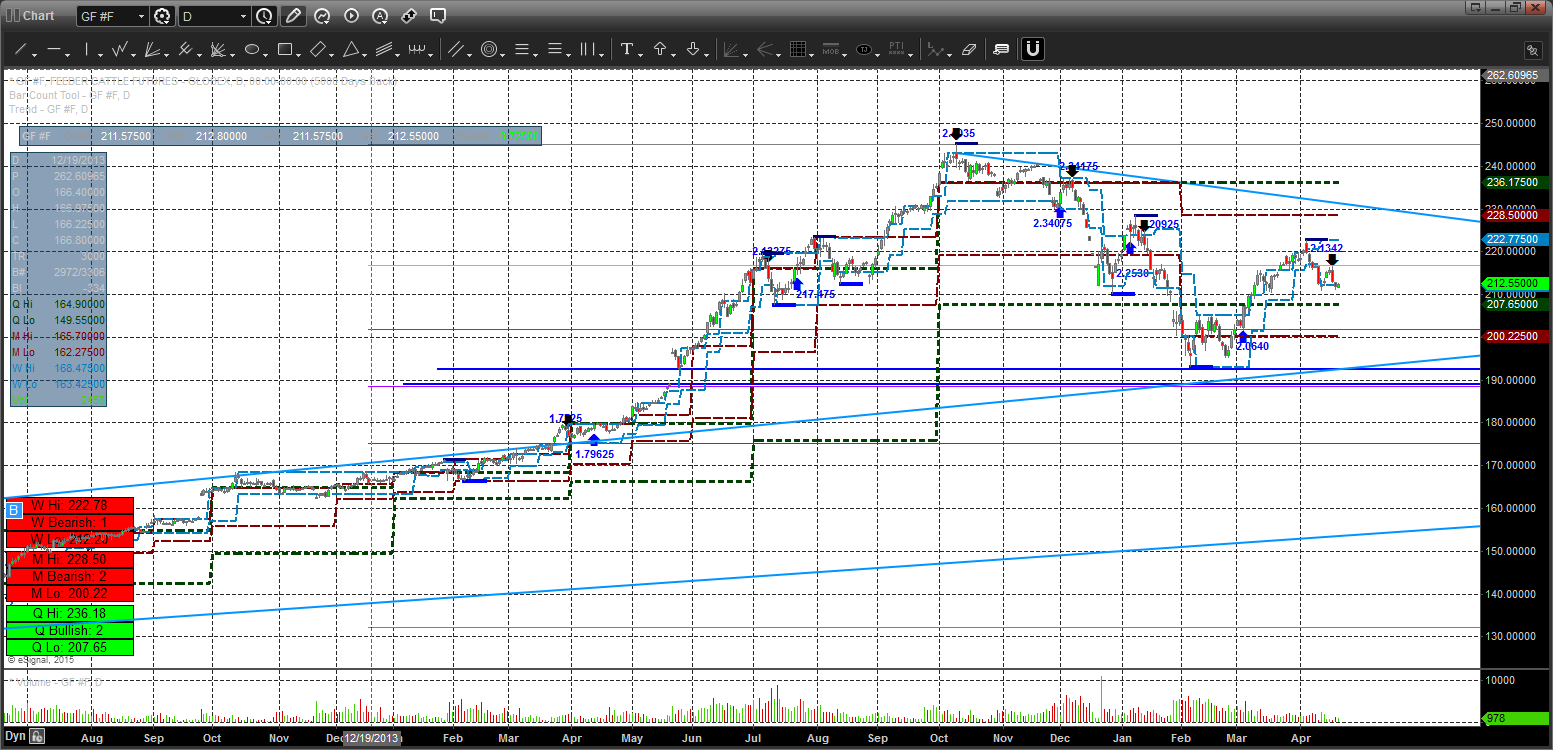The width and height of the screenshot is (1553, 750).
Task: Select the eraser tool in toolbar
Action: (968, 49)
